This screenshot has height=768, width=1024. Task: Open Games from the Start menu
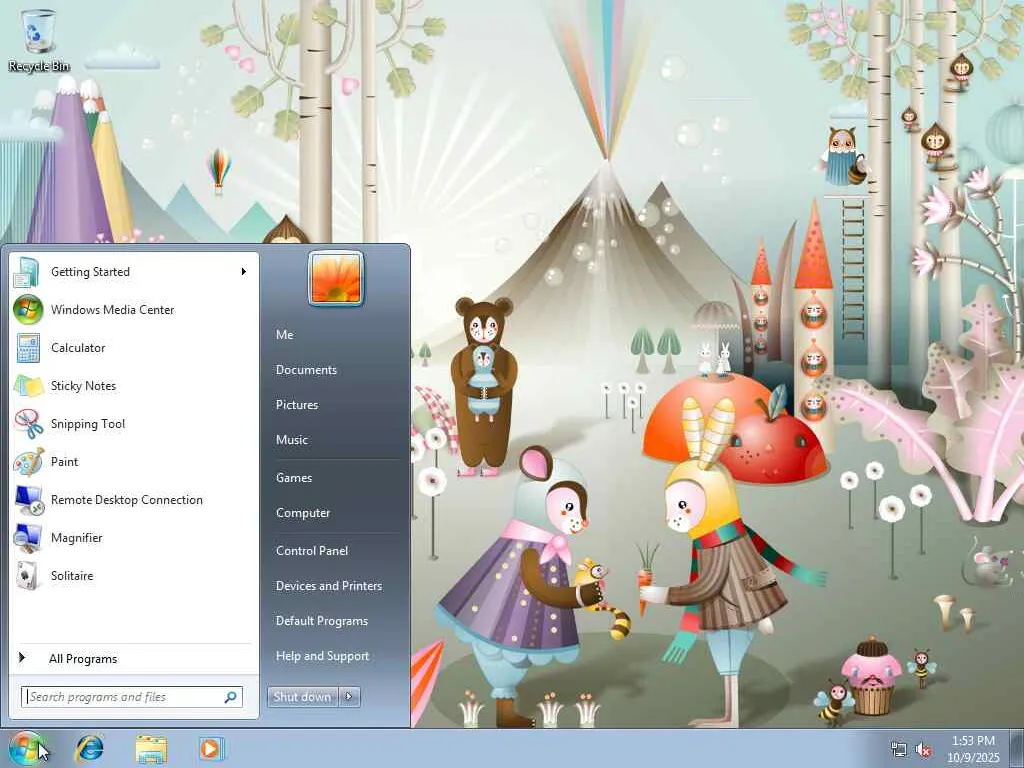click(x=294, y=478)
